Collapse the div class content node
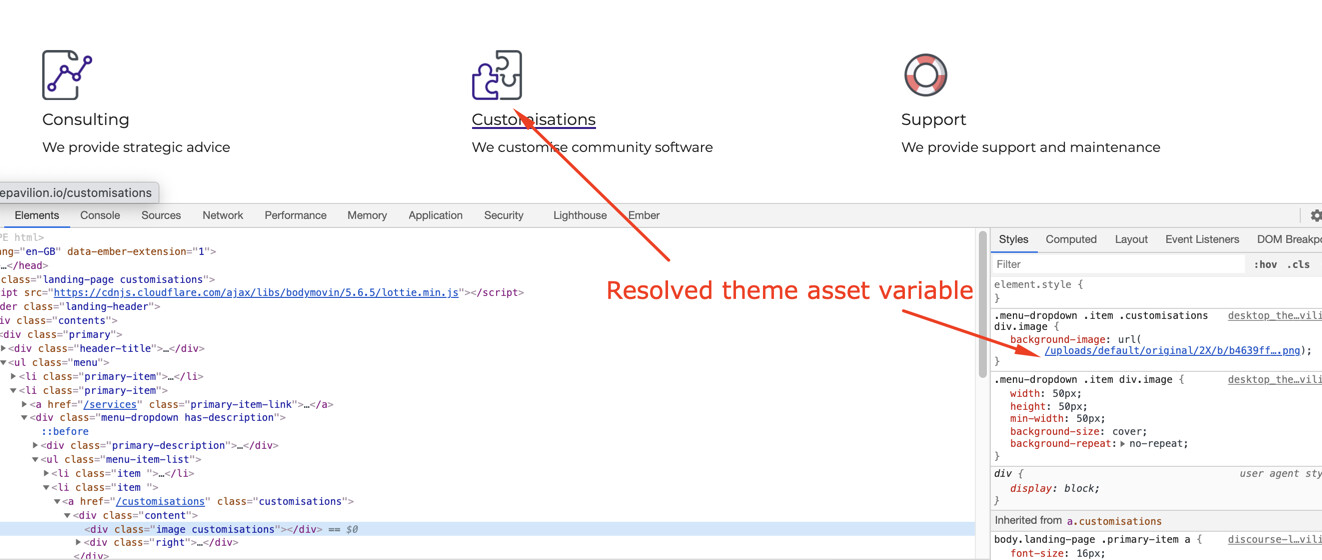This screenshot has width=1322, height=560. [68, 516]
